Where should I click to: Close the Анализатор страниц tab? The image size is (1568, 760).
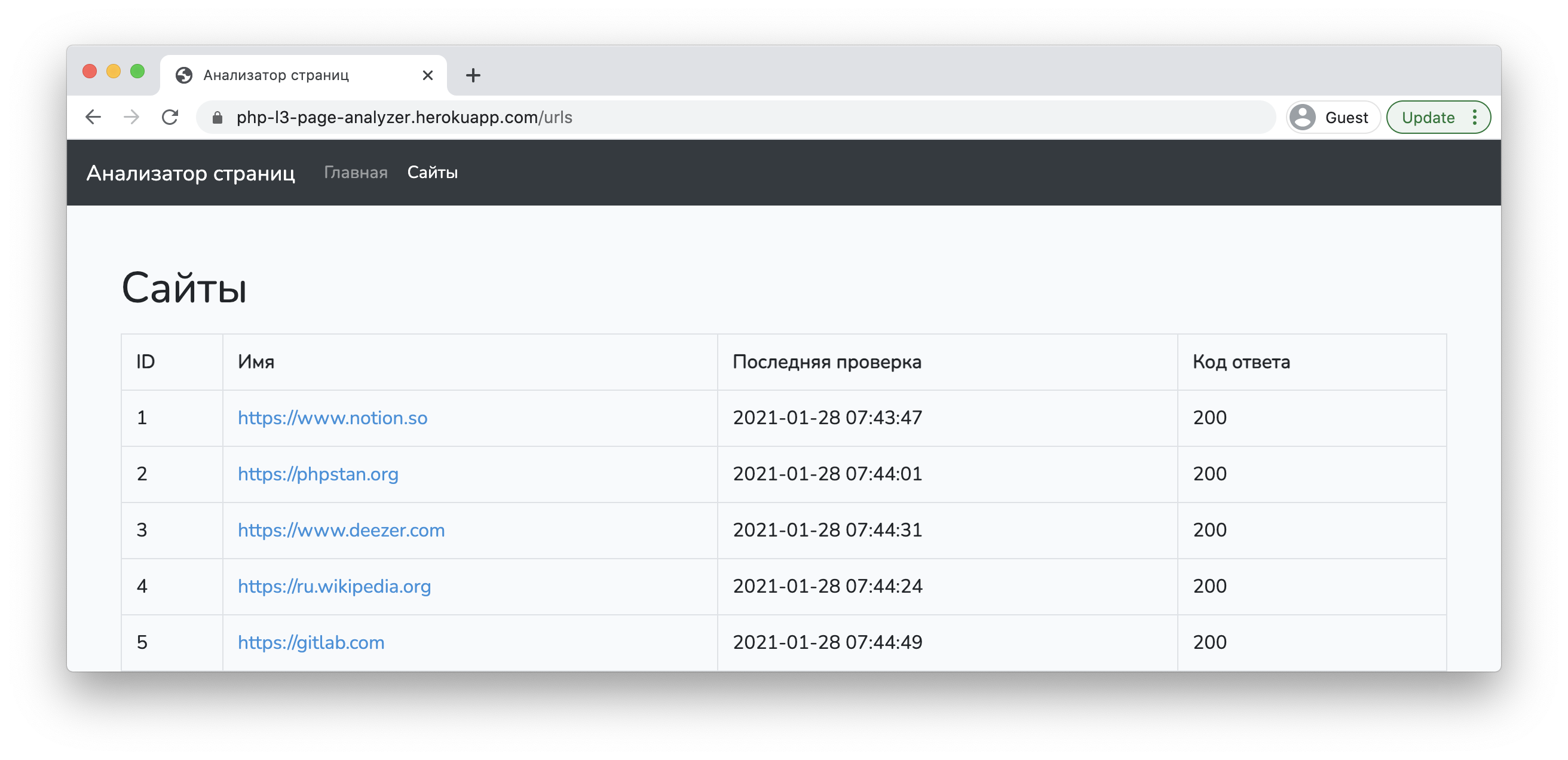point(428,75)
